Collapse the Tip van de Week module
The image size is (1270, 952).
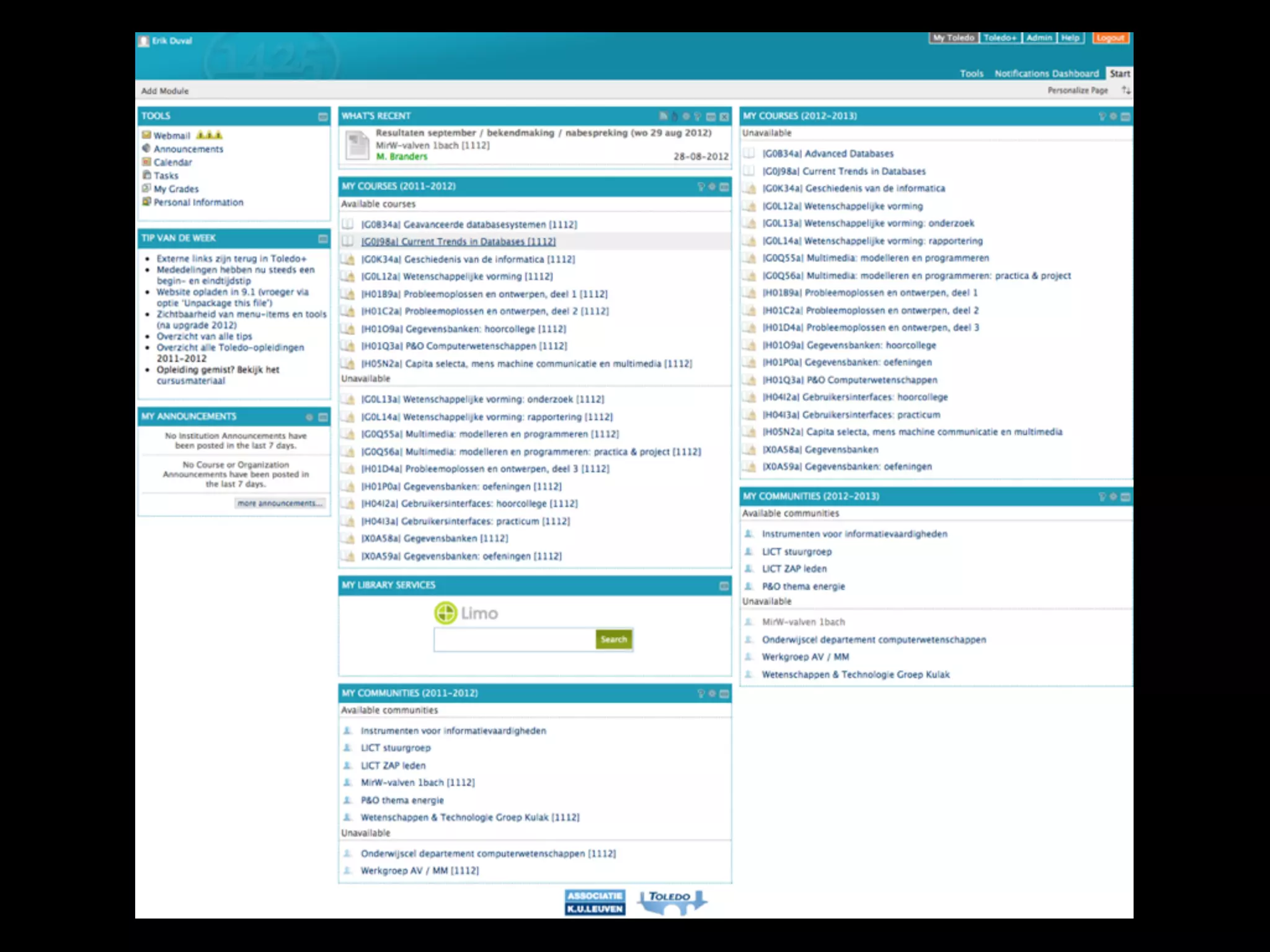click(322, 239)
